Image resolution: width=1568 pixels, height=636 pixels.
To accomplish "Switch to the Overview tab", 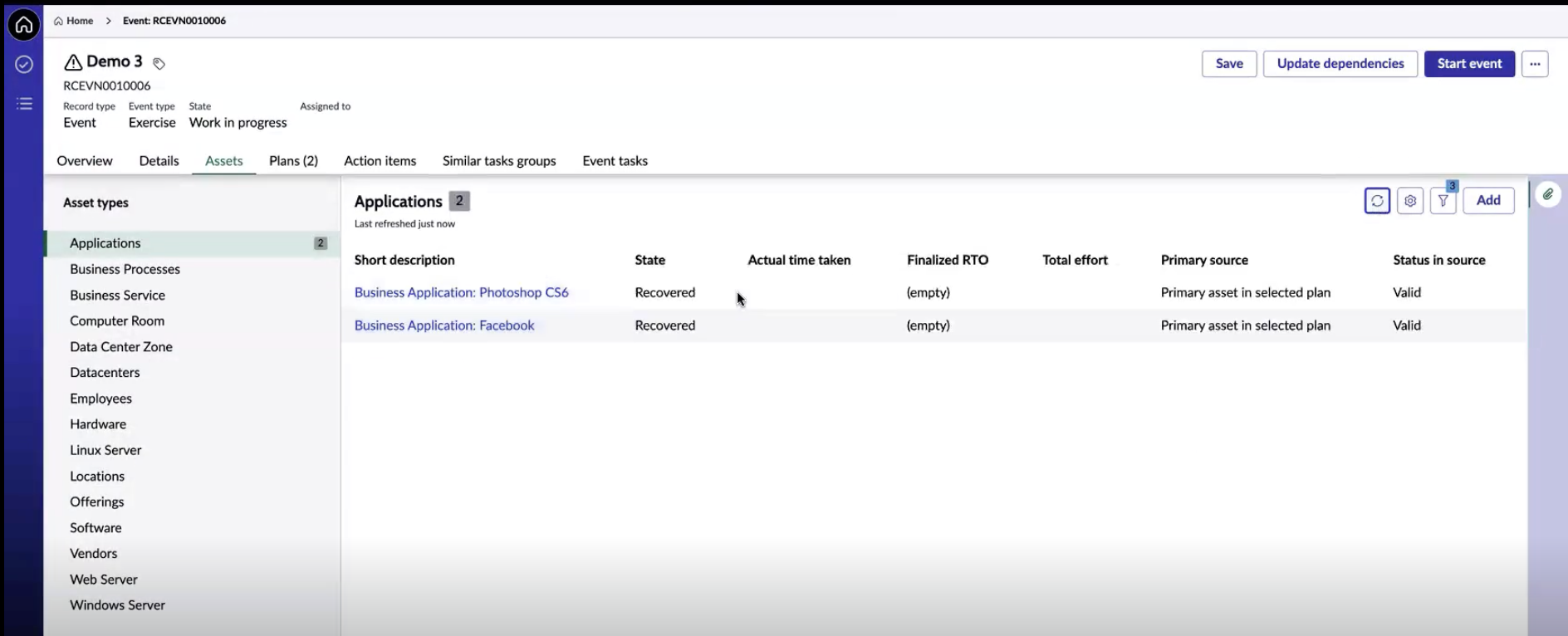I will [85, 161].
